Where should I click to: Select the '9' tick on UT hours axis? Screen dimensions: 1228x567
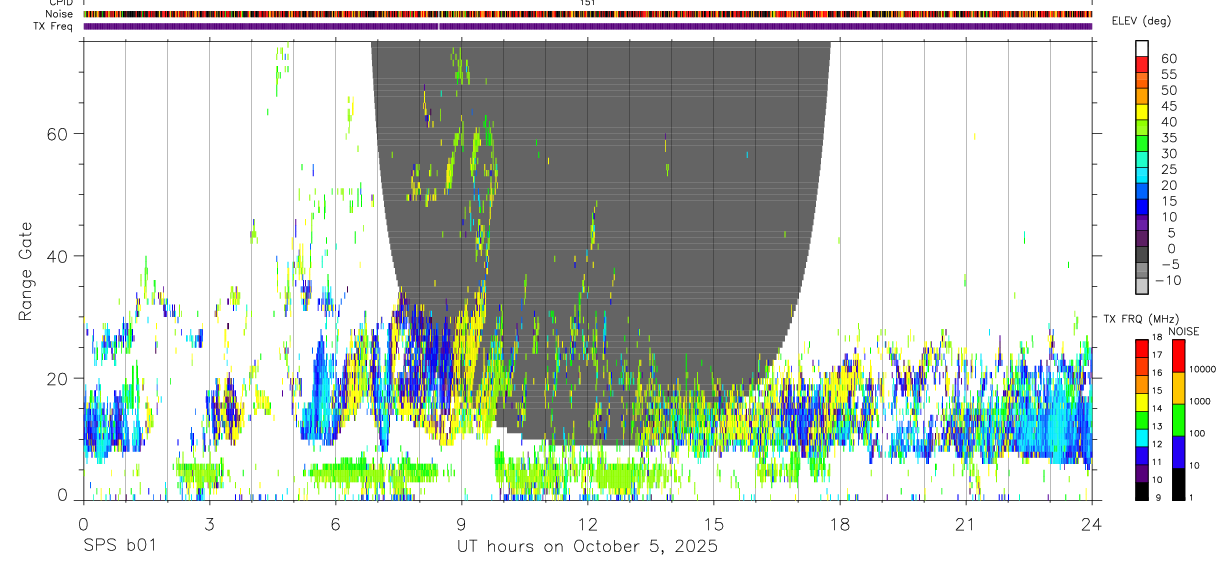(x=461, y=523)
